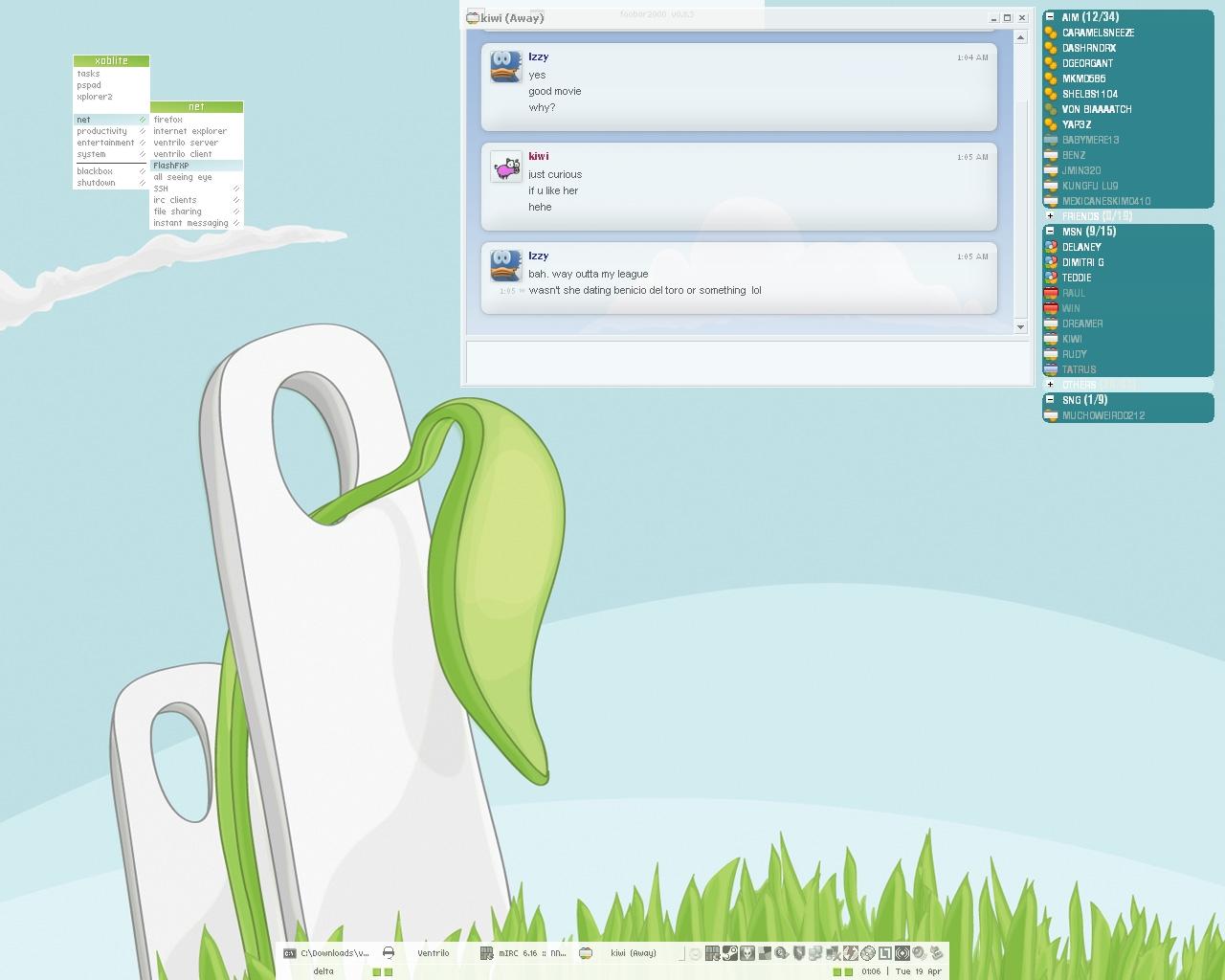This screenshot has width=1225, height=980.
Task: Launch ventrilo client from net menu
Action: [196, 154]
